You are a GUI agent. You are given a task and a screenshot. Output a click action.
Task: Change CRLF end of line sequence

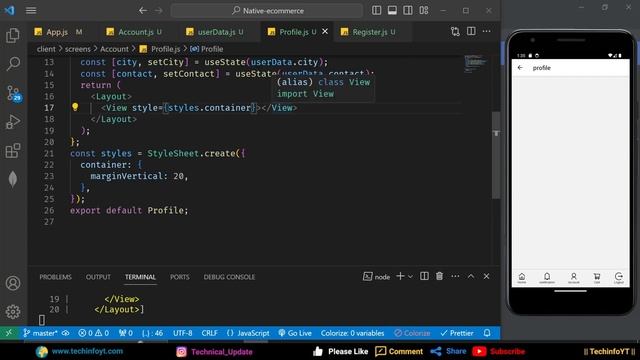click(x=209, y=333)
